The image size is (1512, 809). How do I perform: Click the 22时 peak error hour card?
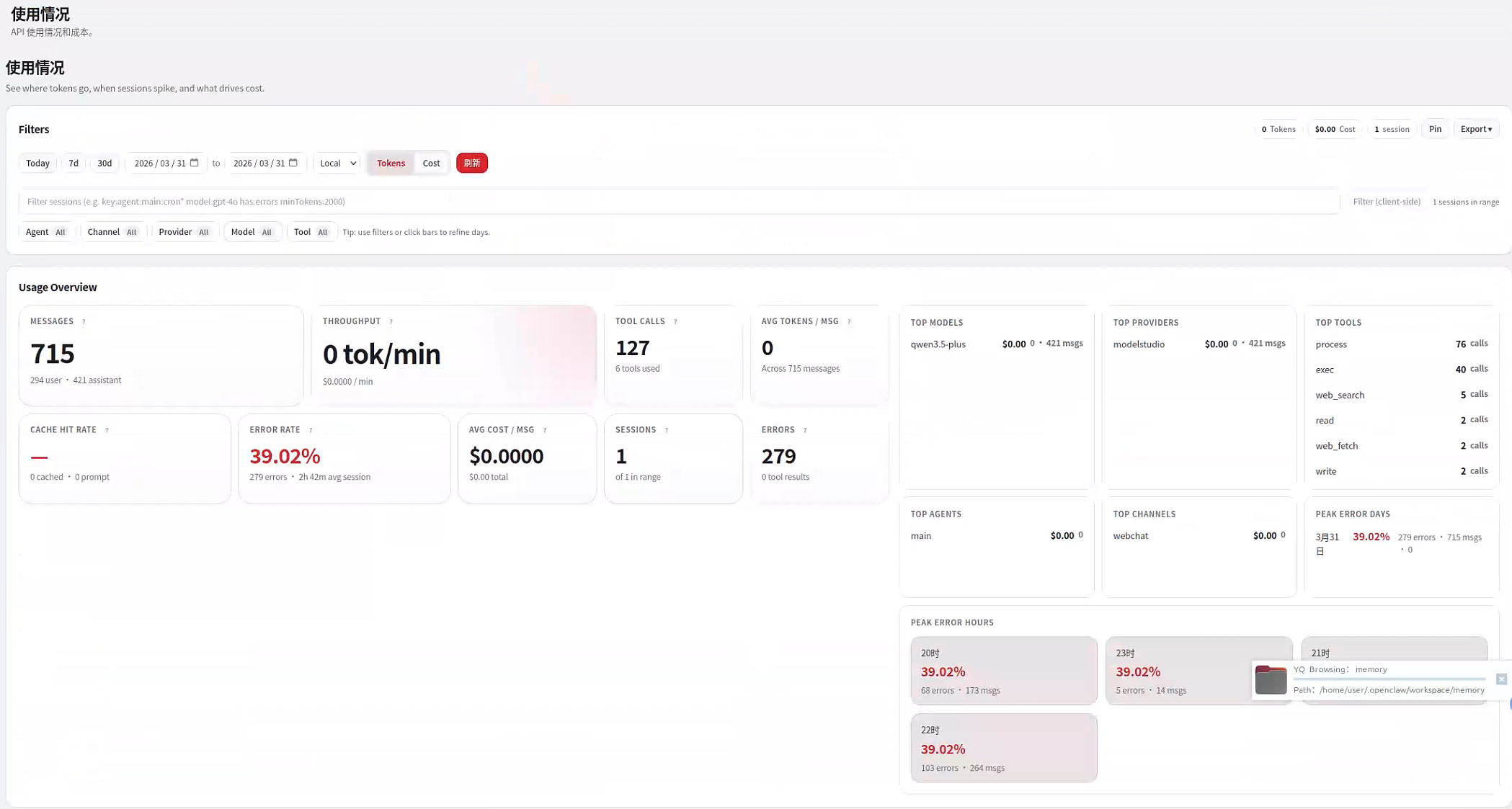[x=1003, y=748]
